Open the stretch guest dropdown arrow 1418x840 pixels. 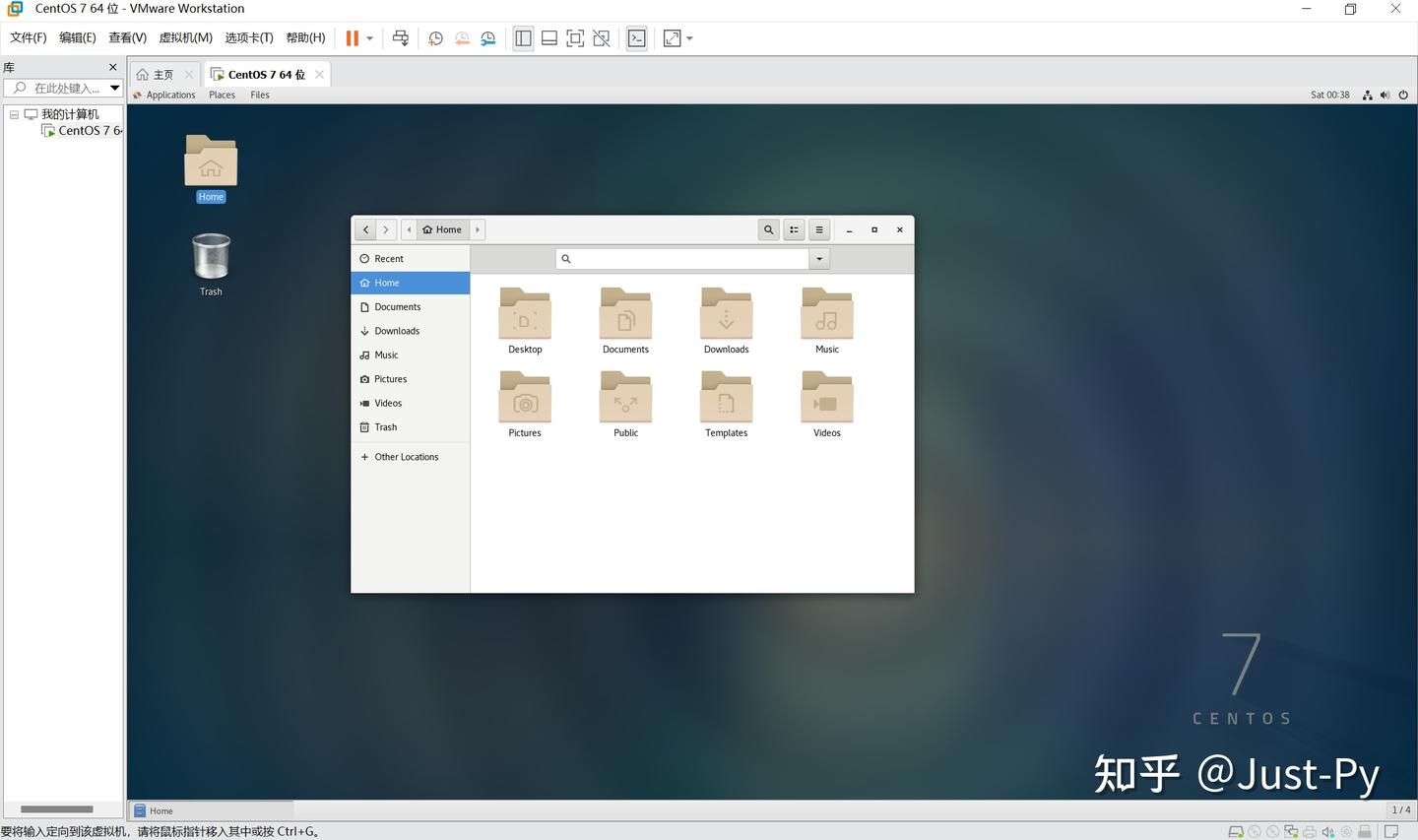689,38
